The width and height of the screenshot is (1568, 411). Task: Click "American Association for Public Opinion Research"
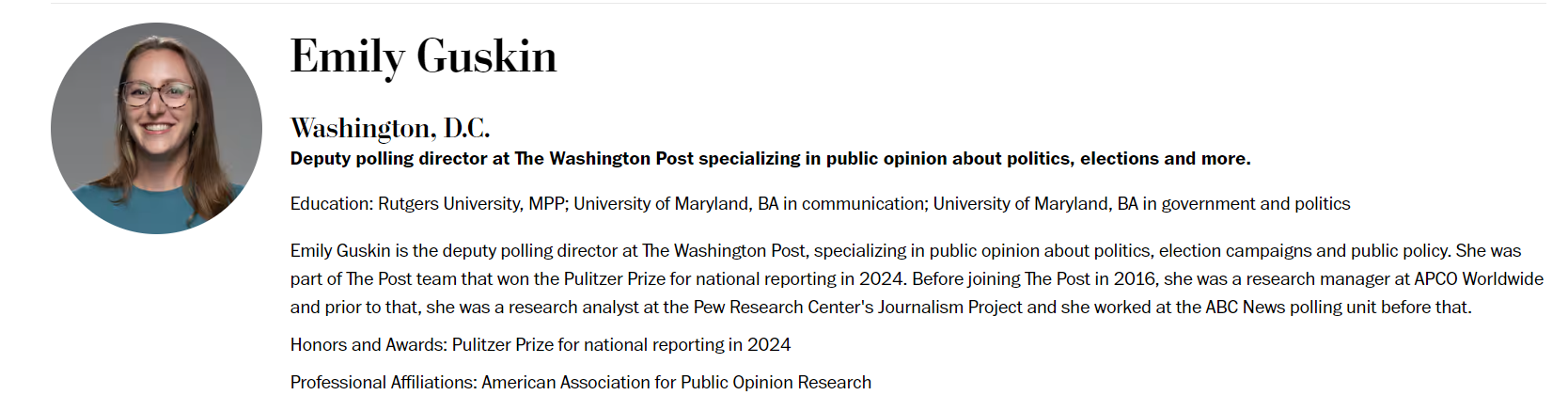(x=677, y=383)
